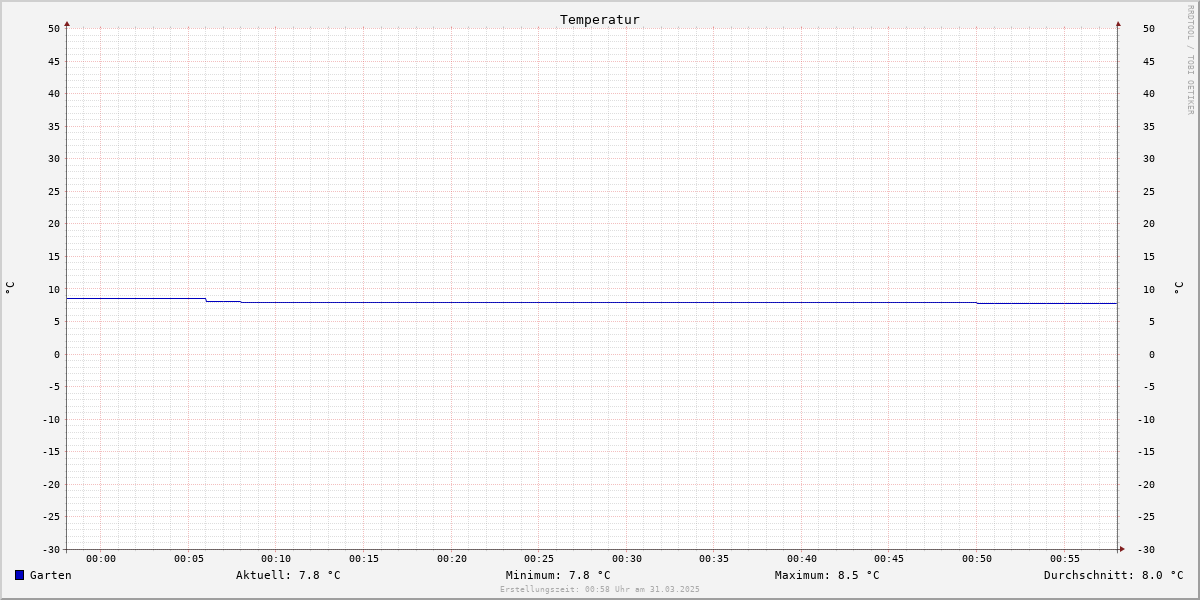
Task: Click the 00:00 time axis label
Action: click(101, 559)
